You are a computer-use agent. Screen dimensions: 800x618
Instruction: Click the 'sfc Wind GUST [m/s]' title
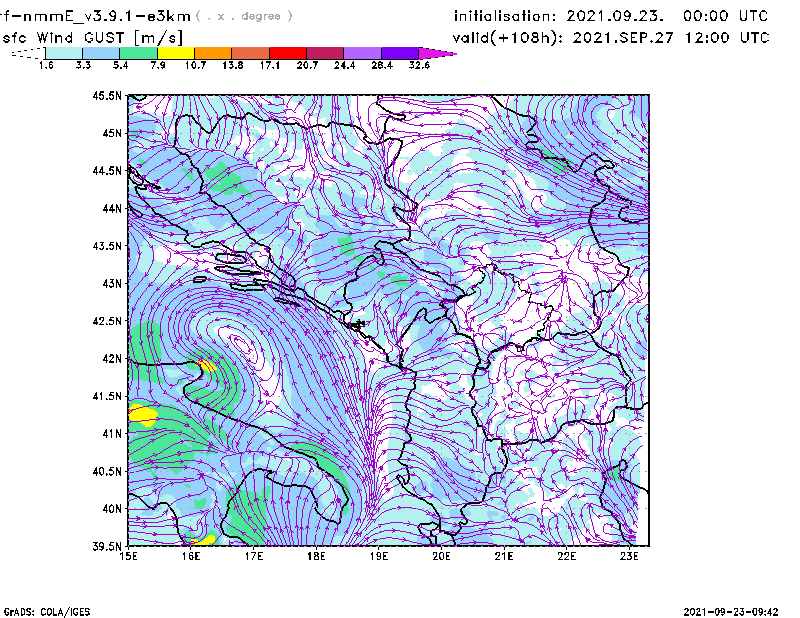[92, 38]
